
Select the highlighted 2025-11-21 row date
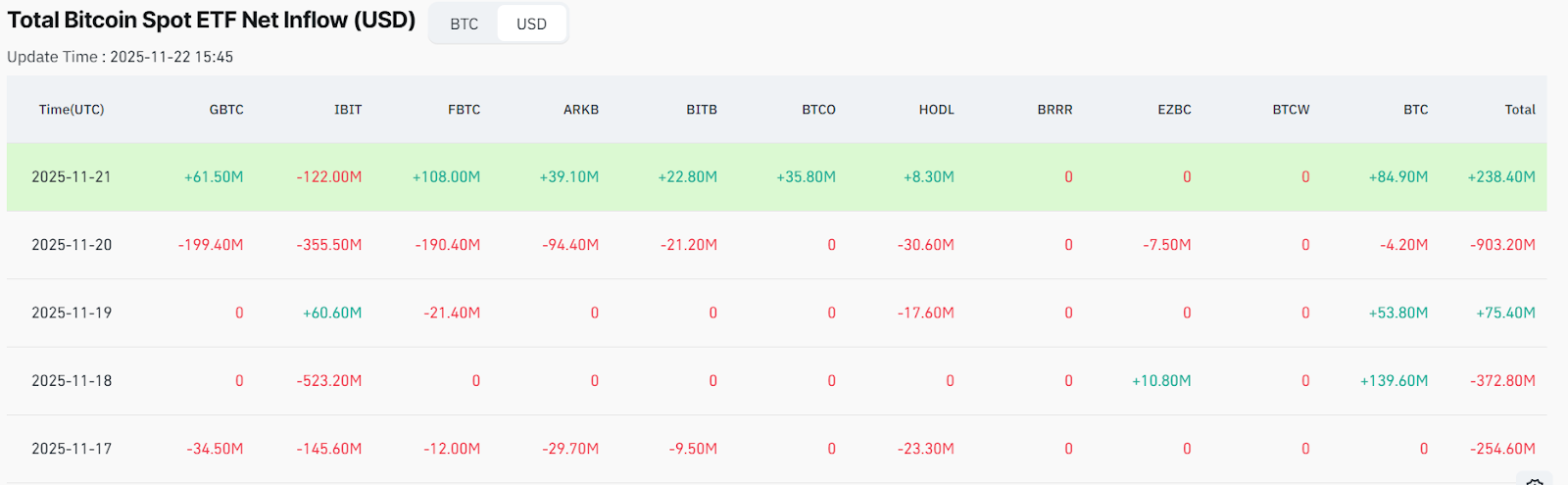pos(72,177)
